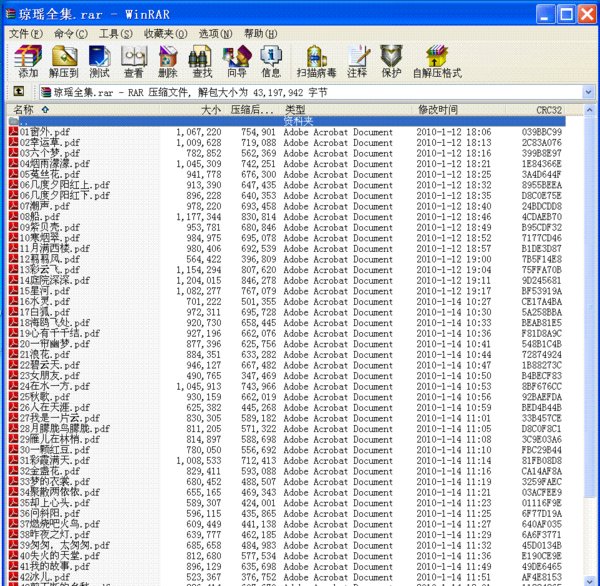Click PDF icon of 15星河.pdf

(13, 291)
